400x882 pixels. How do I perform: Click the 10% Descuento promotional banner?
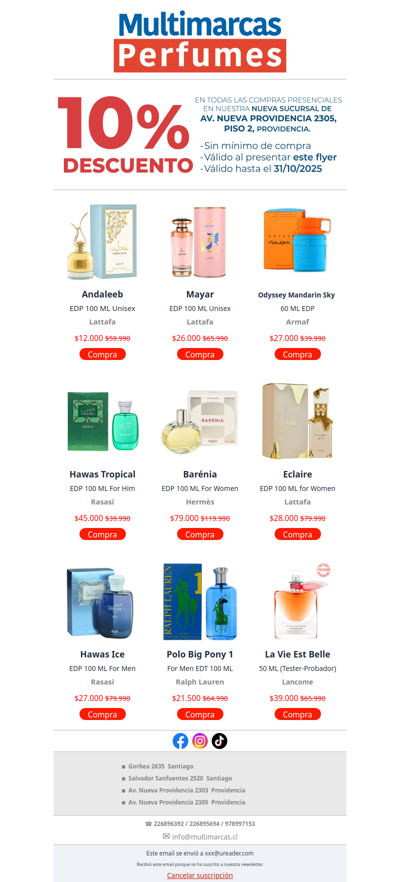[x=200, y=134]
